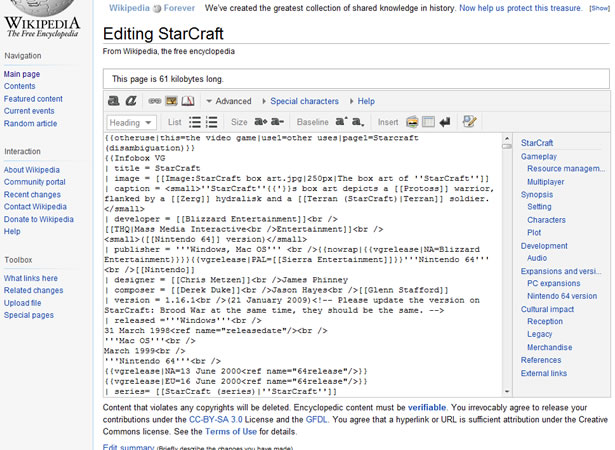Screen dimensions: 615x450
Task: Open Upload file in the Toolbox
Action: (22, 303)
